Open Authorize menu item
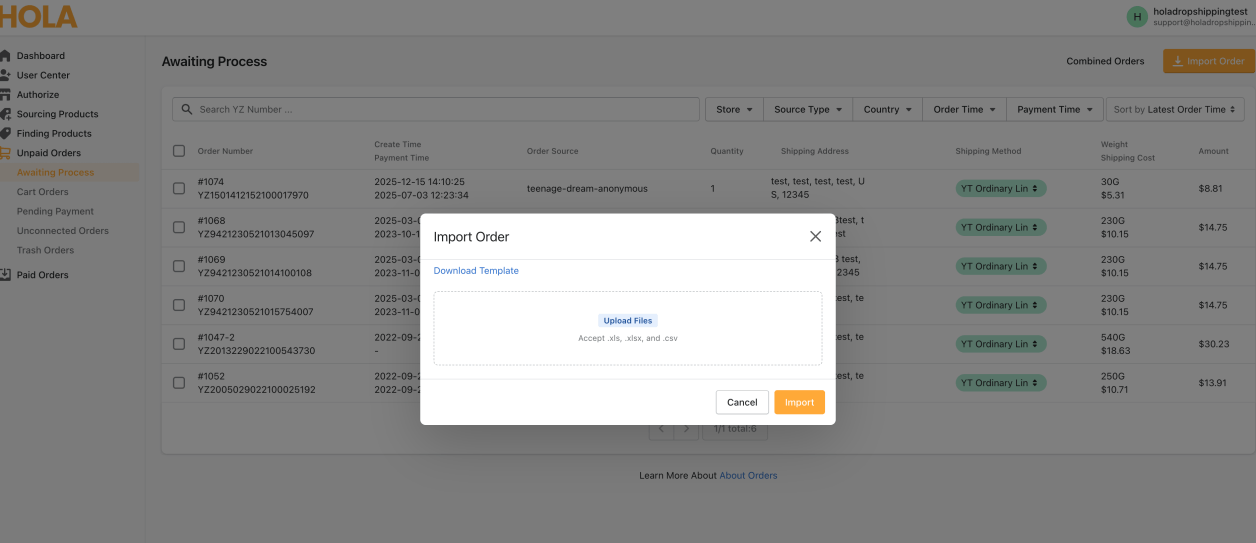The height and width of the screenshot is (543, 1256). pos(38,95)
